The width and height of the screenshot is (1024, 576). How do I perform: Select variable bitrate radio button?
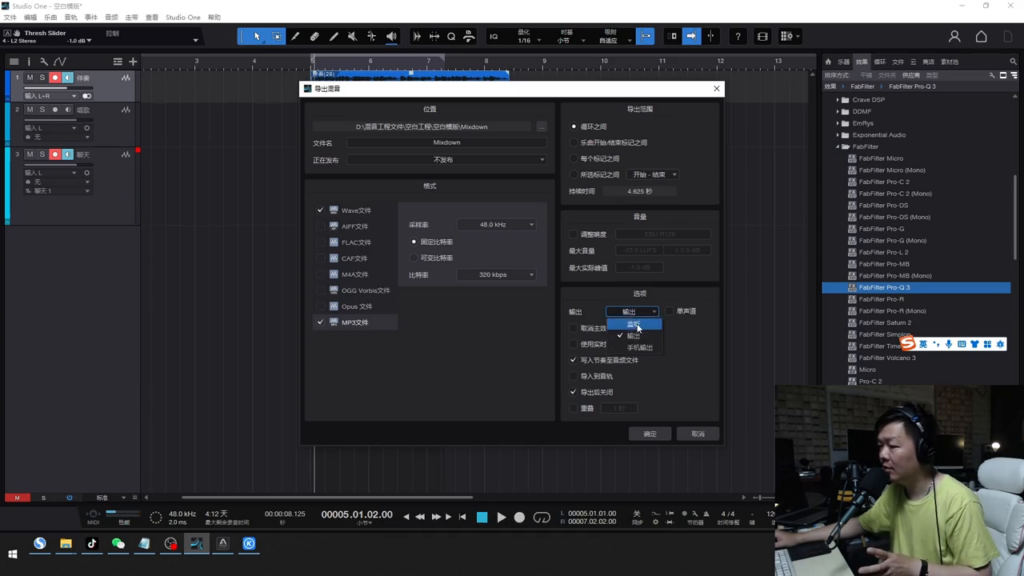414,258
